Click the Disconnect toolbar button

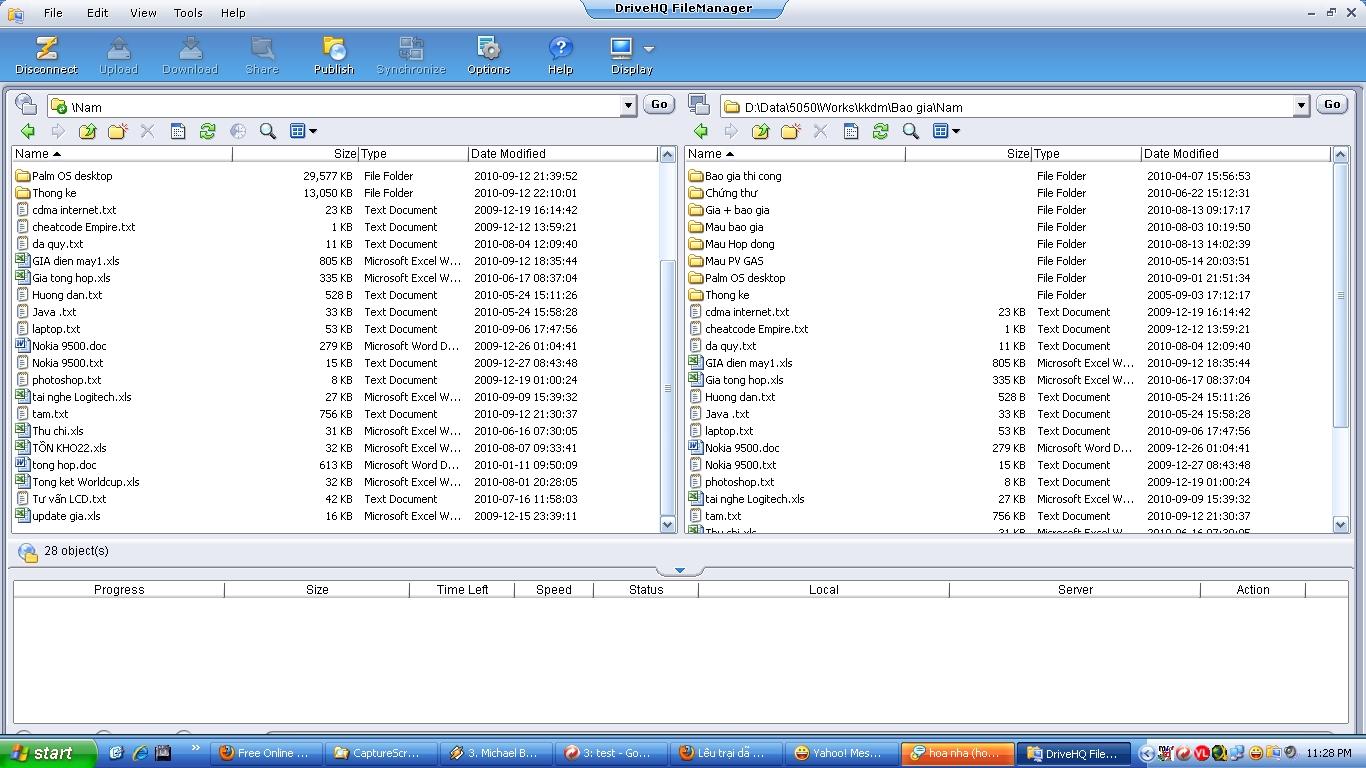tap(46, 55)
